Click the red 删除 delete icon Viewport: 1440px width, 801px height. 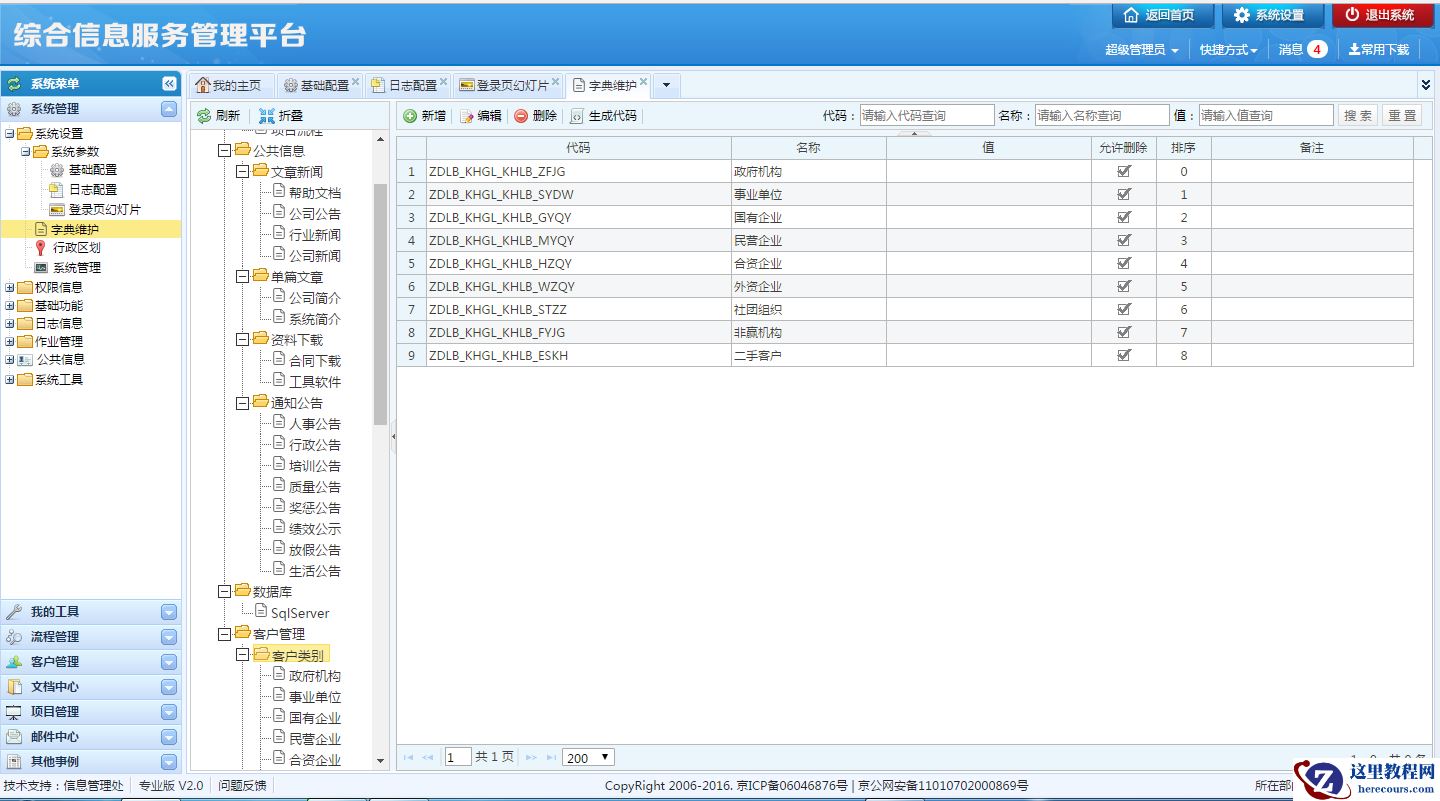coord(521,116)
